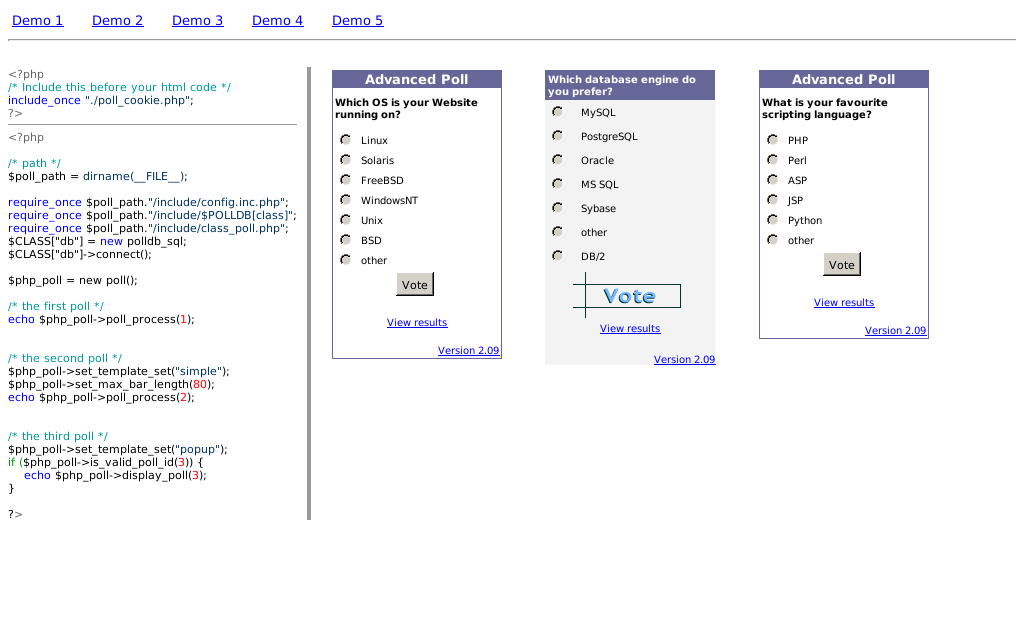Select Python in the scripting language poll

(x=772, y=219)
